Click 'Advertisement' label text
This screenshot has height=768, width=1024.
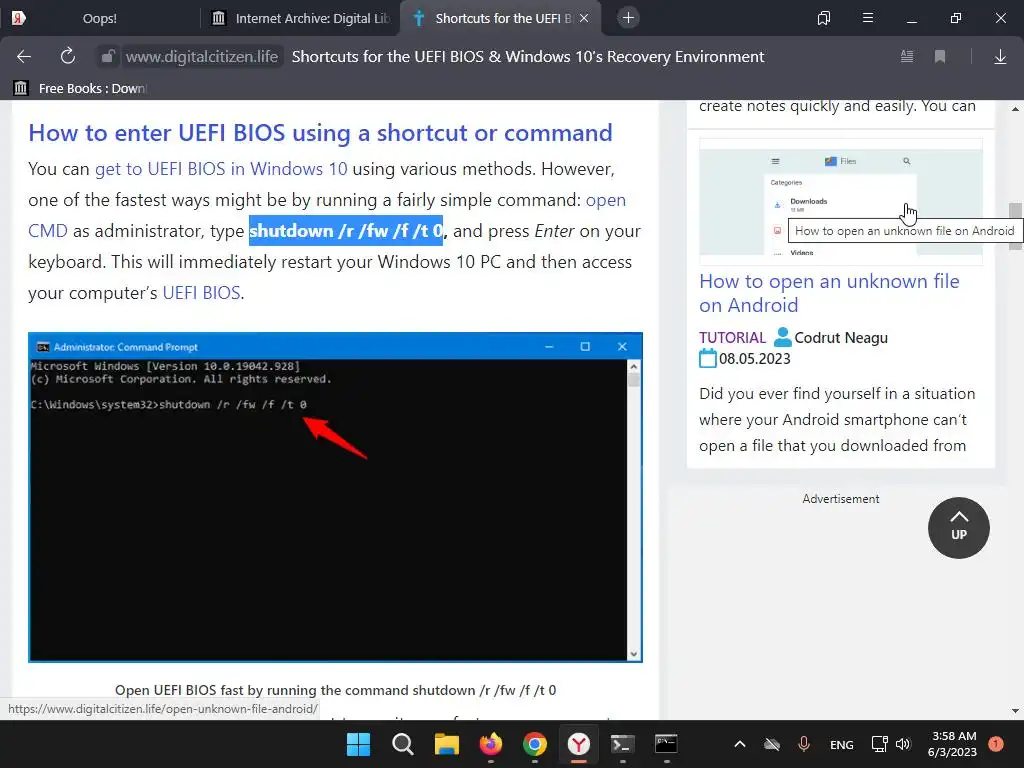840,499
